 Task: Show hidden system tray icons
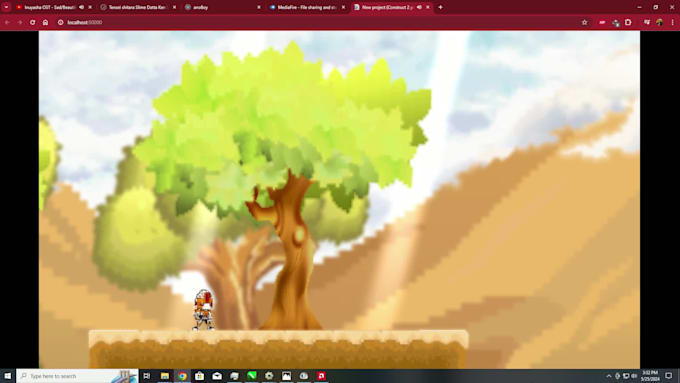click(609, 376)
